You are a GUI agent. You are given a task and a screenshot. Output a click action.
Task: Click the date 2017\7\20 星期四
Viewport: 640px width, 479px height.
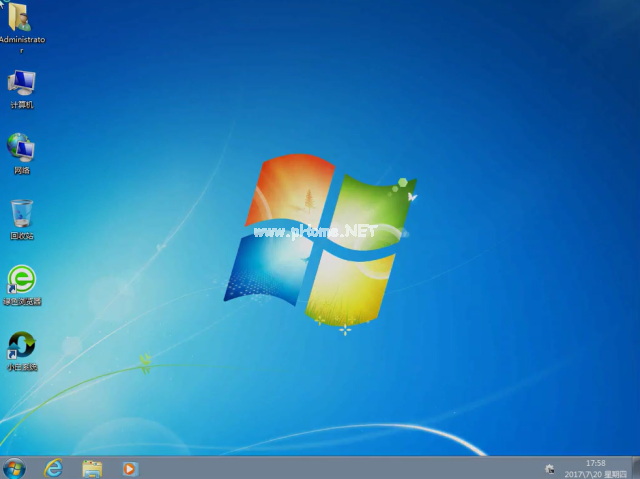[596, 474]
